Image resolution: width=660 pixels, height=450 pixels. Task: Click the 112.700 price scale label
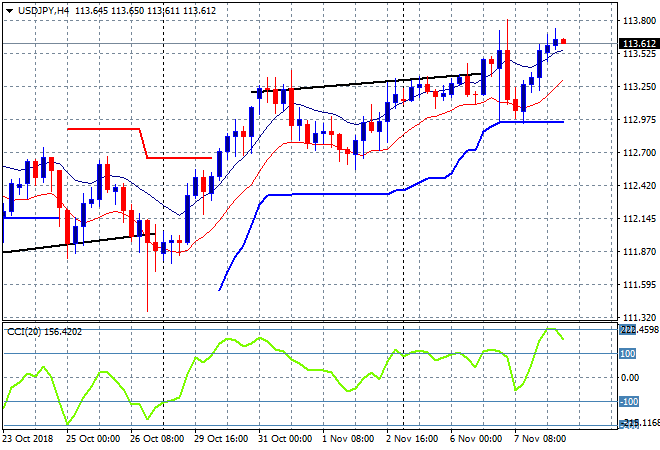pyautogui.click(x=639, y=153)
